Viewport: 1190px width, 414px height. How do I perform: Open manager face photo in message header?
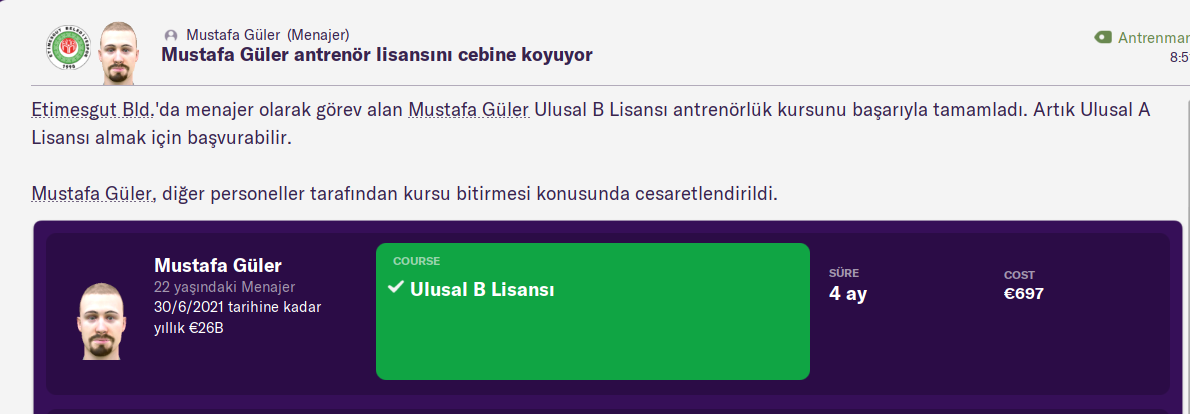120,52
